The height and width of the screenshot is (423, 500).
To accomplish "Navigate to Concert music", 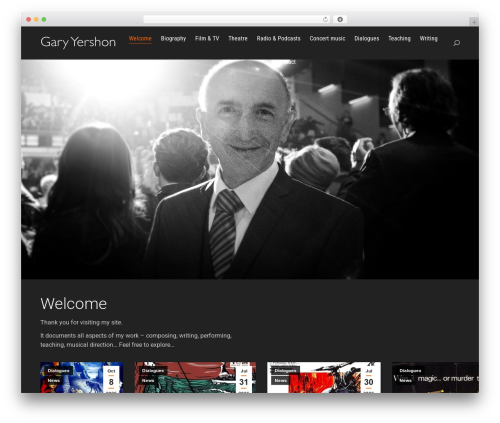I will [x=327, y=39].
